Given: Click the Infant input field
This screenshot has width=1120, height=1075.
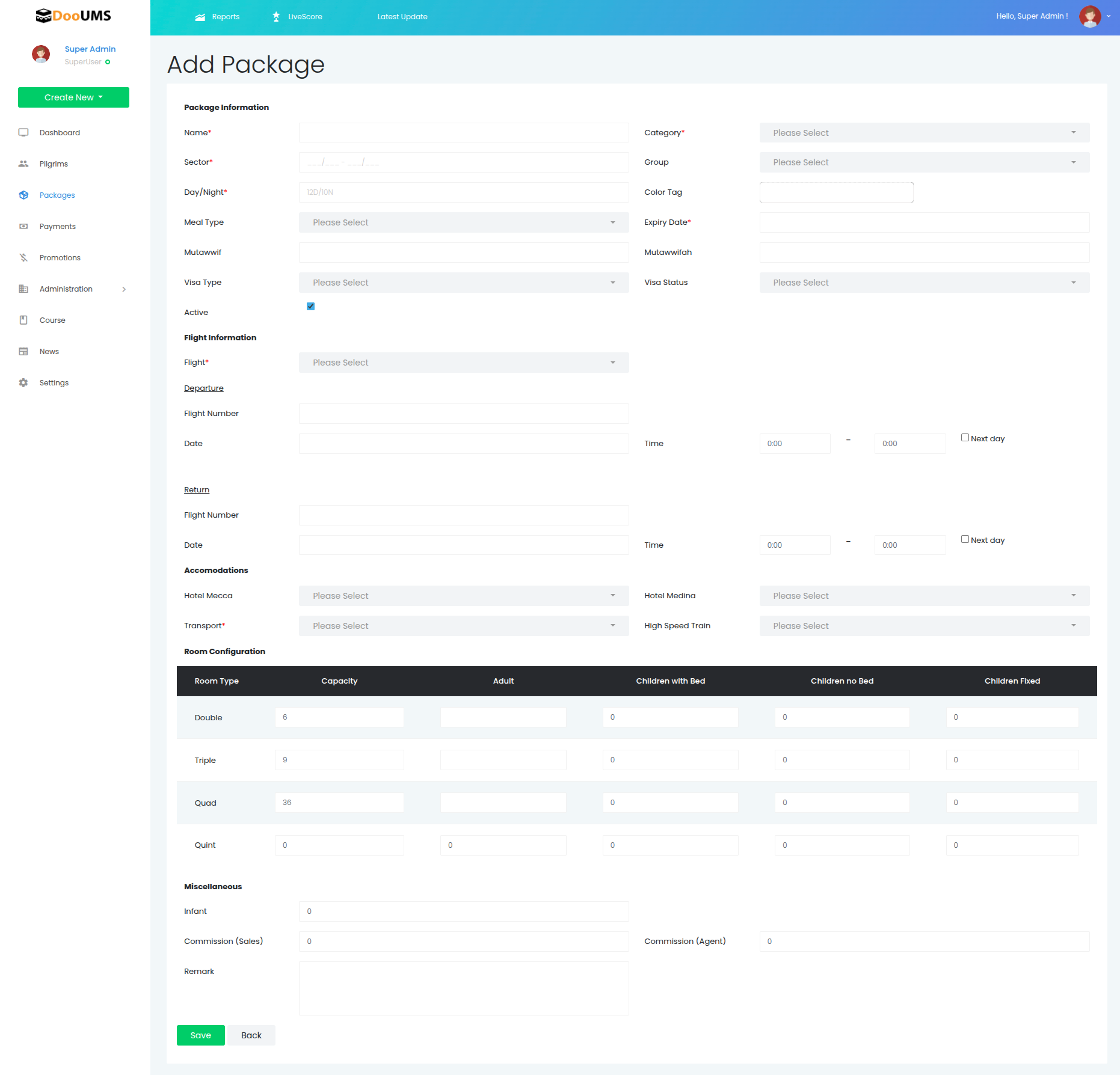Looking at the screenshot, I should pyautogui.click(x=464, y=911).
